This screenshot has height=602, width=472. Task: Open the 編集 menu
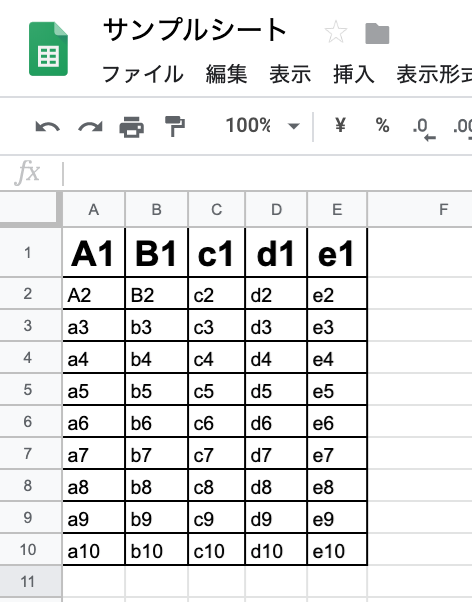point(226,74)
